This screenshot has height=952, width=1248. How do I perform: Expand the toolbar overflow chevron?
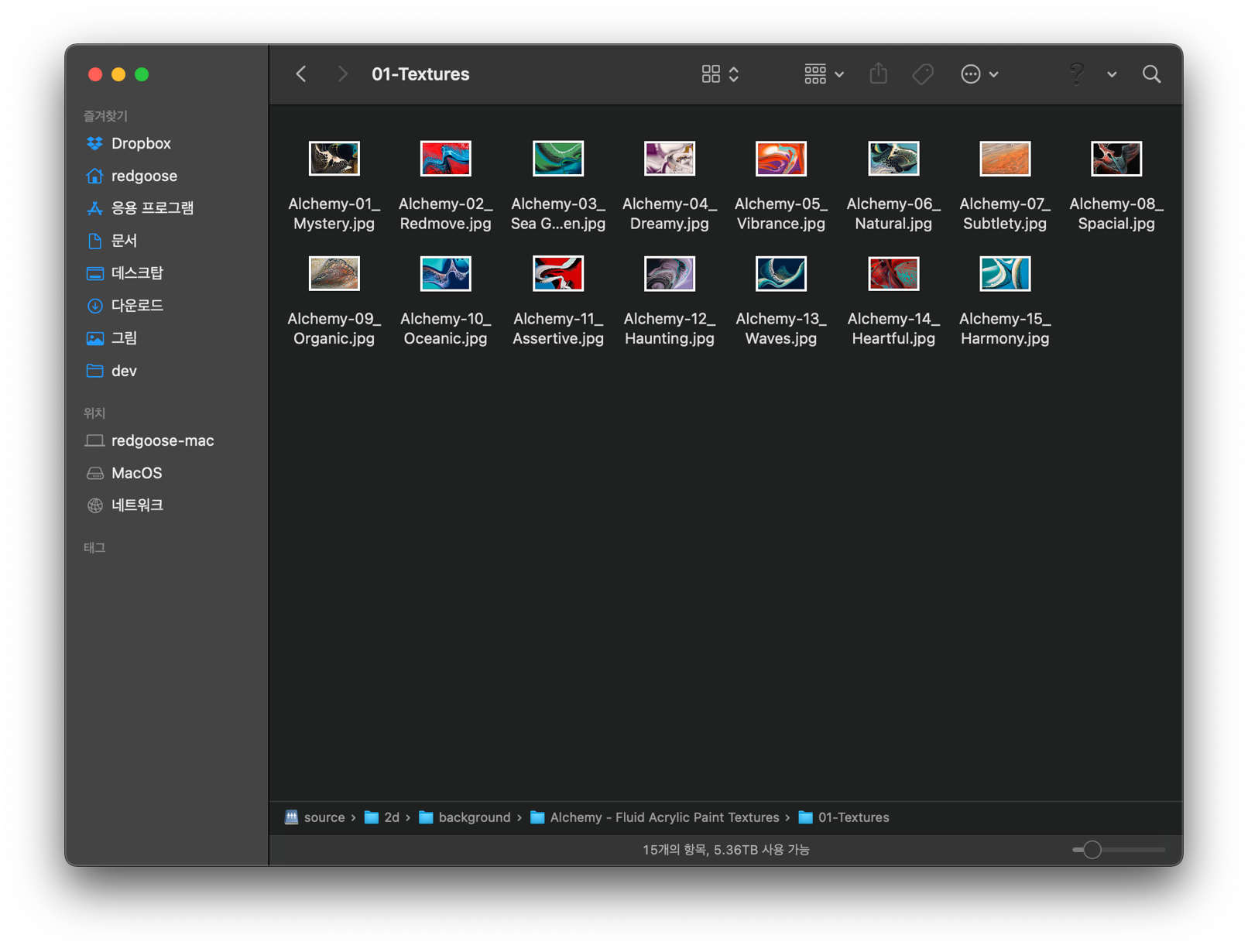click(x=1112, y=75)
